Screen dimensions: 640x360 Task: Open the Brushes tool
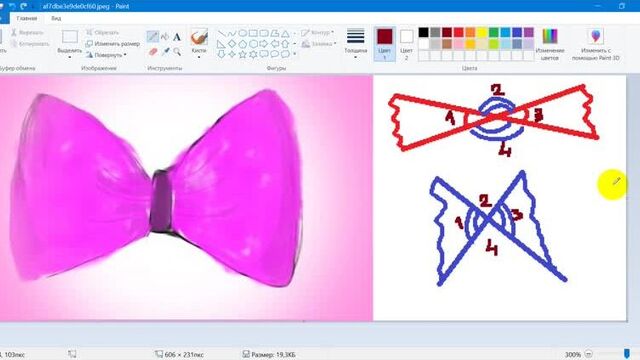[199, 43]
